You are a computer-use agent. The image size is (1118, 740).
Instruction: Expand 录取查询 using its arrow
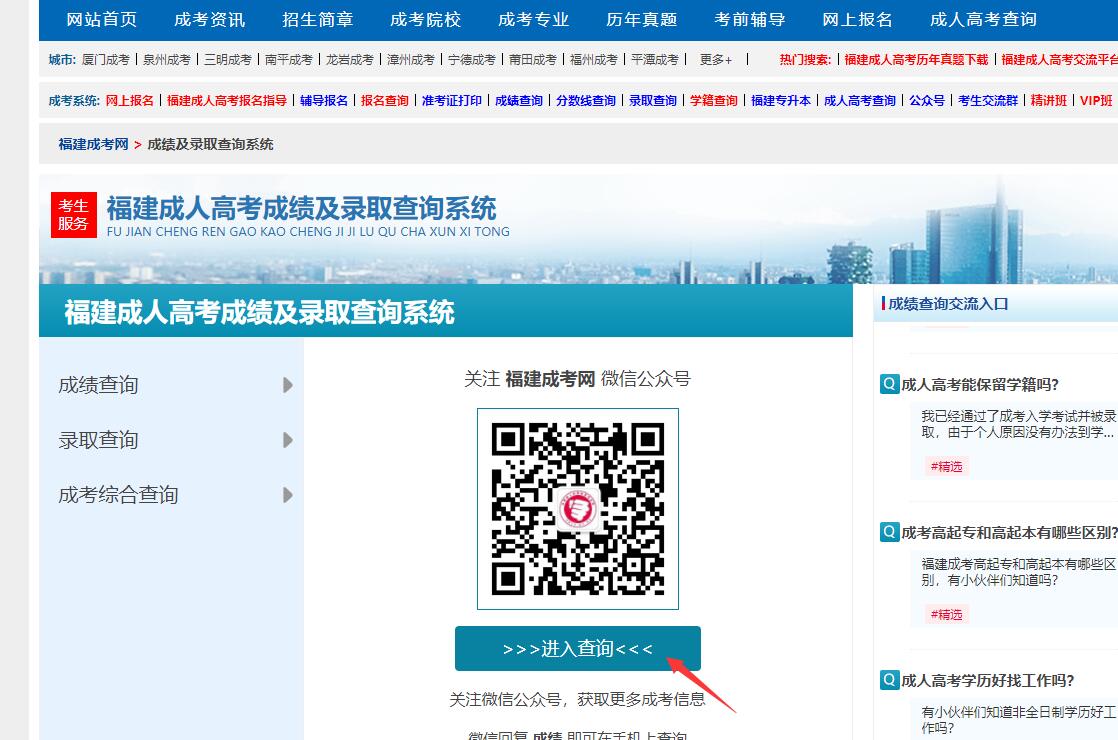(x=288, y=440)
